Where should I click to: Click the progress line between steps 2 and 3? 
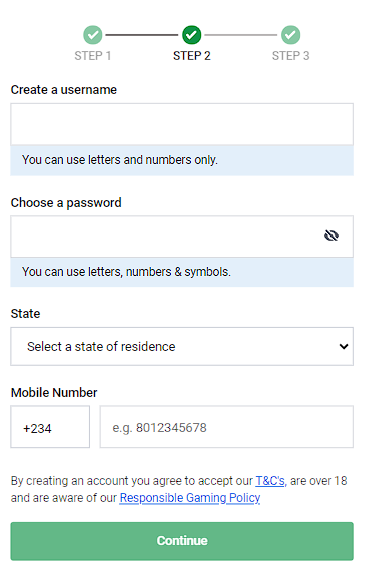pos(241,35)
